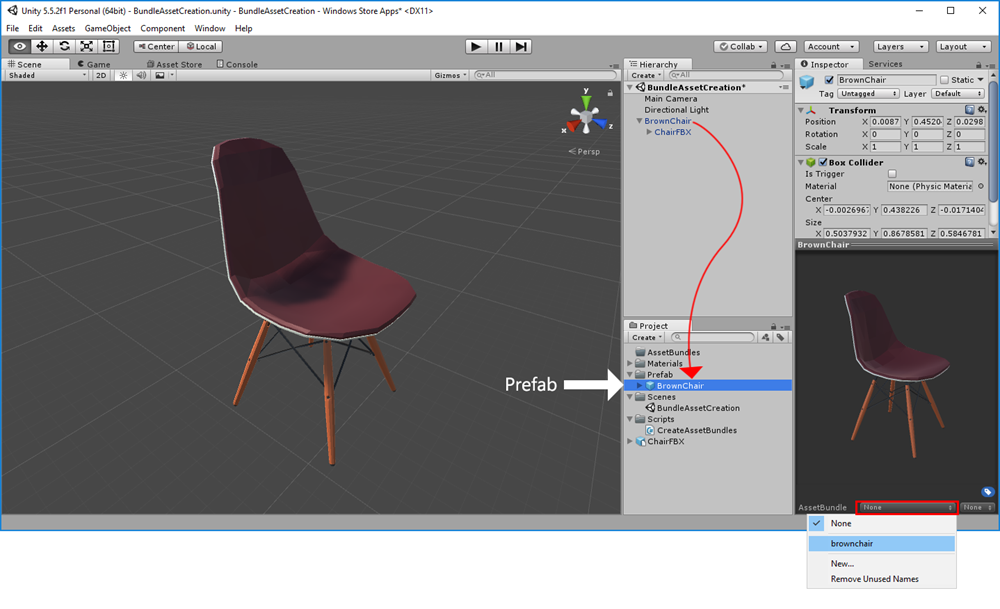Viewport: 1000px width, 609px height.
Task: Select the Move tool
Action: (x=42, y=47)
